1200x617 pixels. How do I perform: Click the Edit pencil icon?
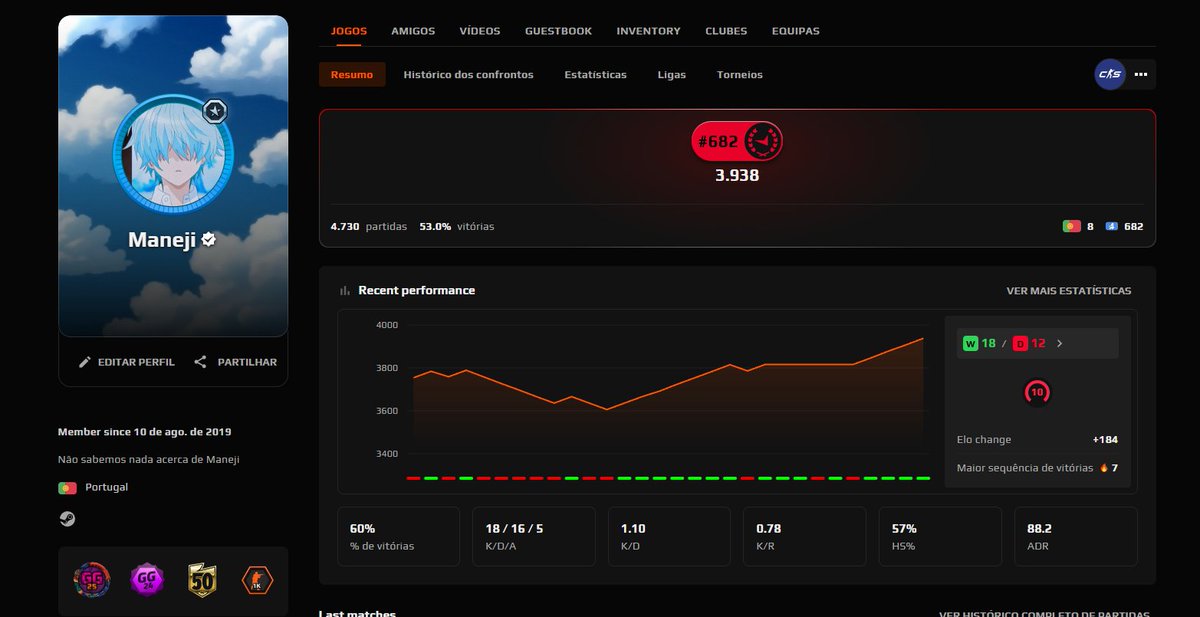85,362
